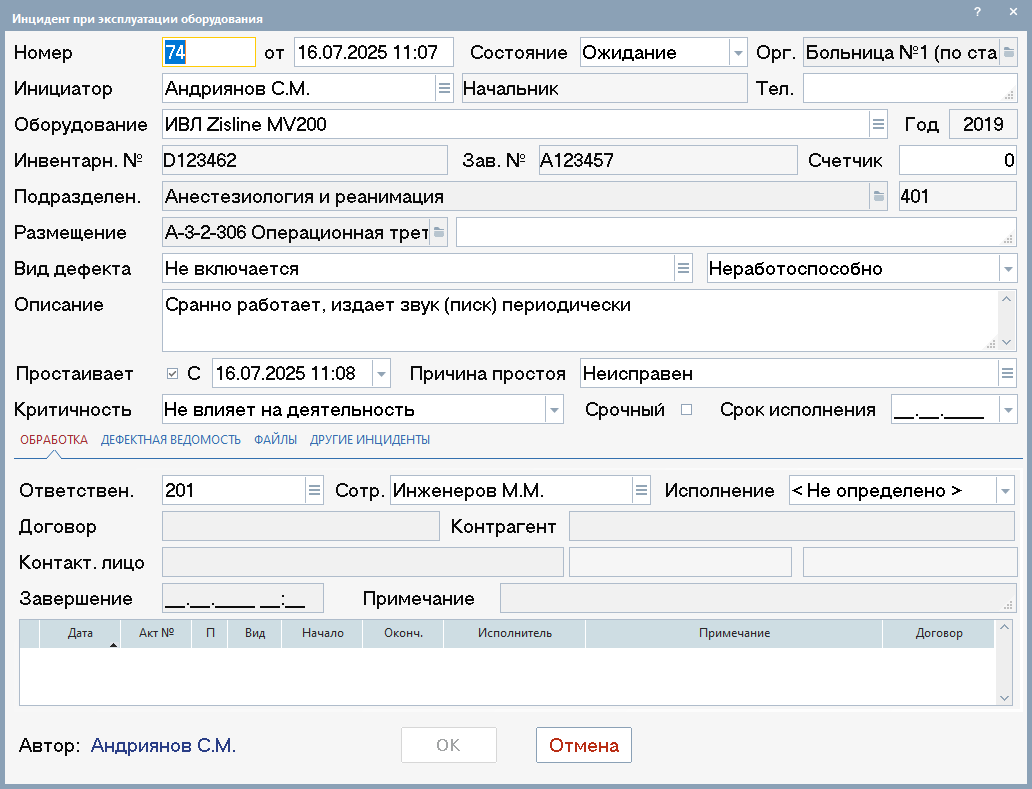Open the Файлы tab
The width and height of the screenshot is (1032, 789).
tap(275, 440)
